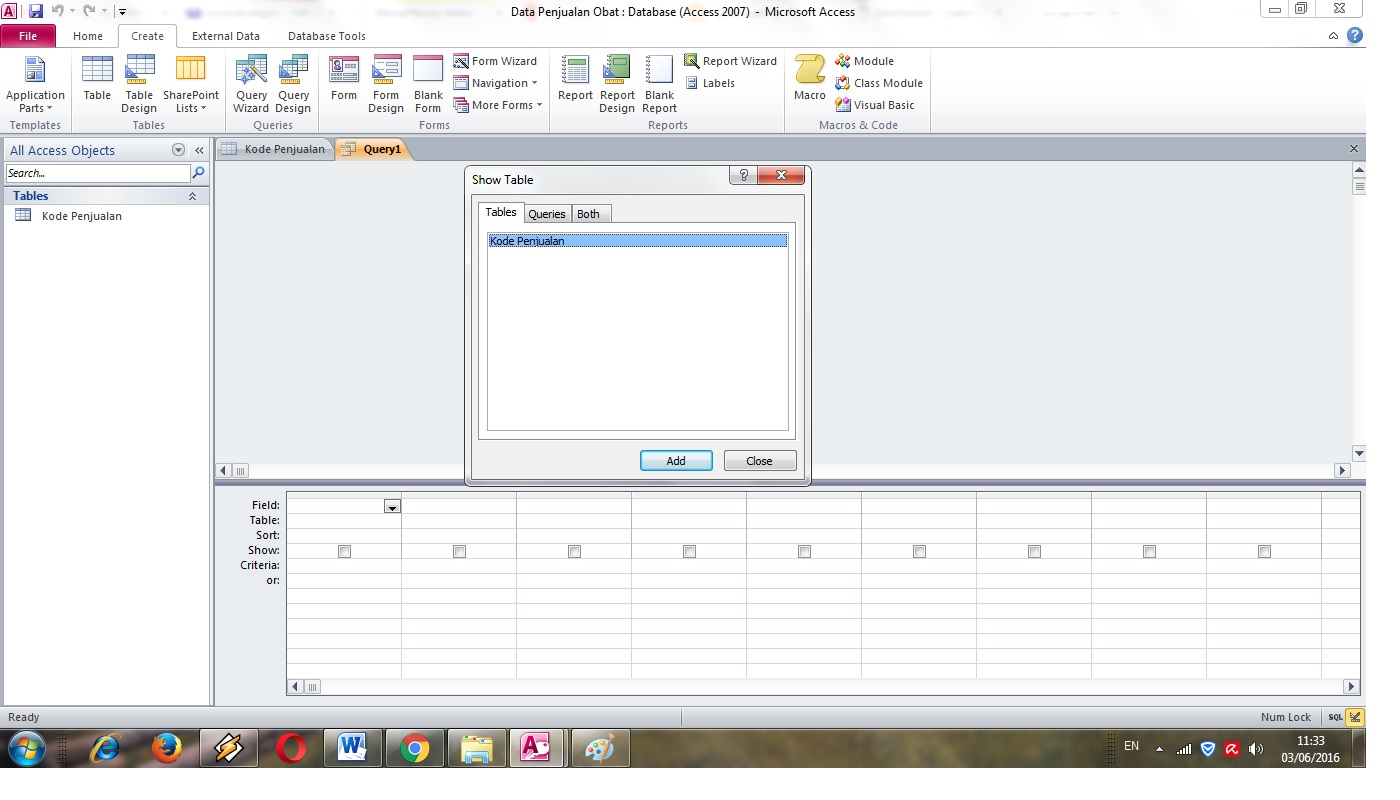Select Kode Penjualan table in navigation pane
This screenshot has width=1400, height=800.
(82, 216)
